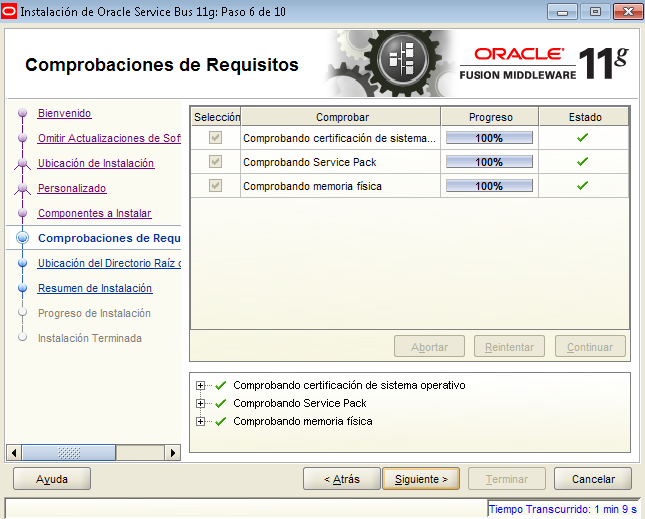Image resolution: width=645 pixels, height=519 pixels.
Task: Click the Selección column header
Action: pyautogui.click(x=216, y=117)
